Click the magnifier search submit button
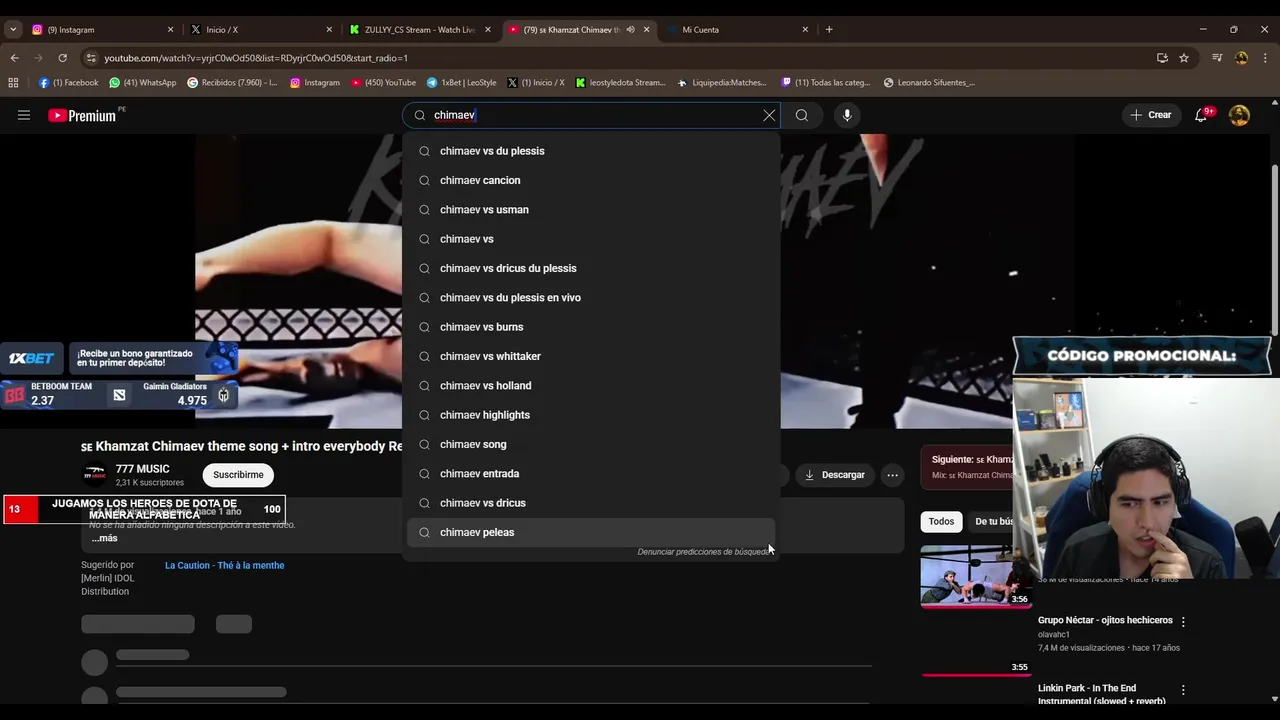The image size is (1280, 720). point(802,115)
